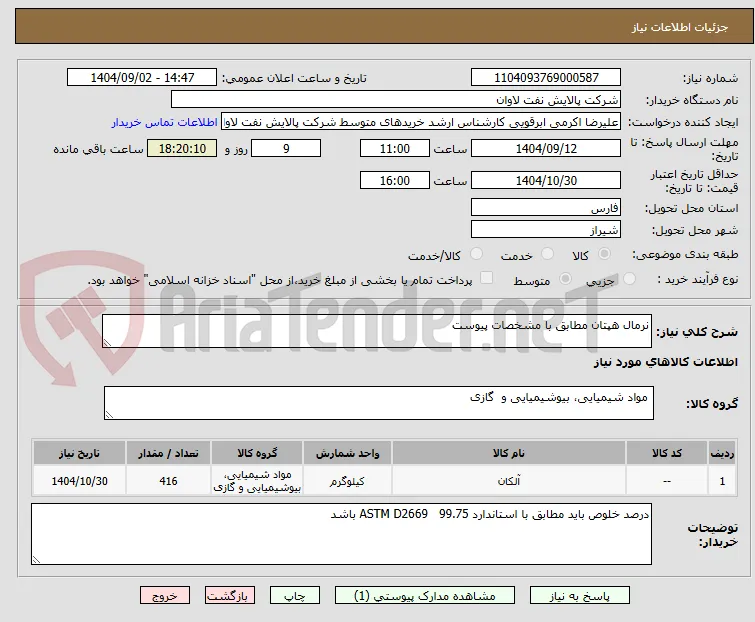Screen dimensions: 755x622
Task: Open اطلاعات تماس خریدار link
Action: coord(165,122)
